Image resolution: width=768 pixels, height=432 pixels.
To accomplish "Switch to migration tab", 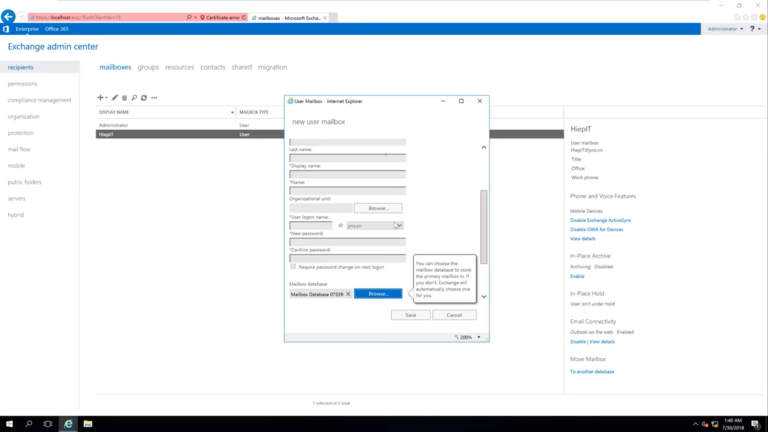I will [x=272, y=67].
